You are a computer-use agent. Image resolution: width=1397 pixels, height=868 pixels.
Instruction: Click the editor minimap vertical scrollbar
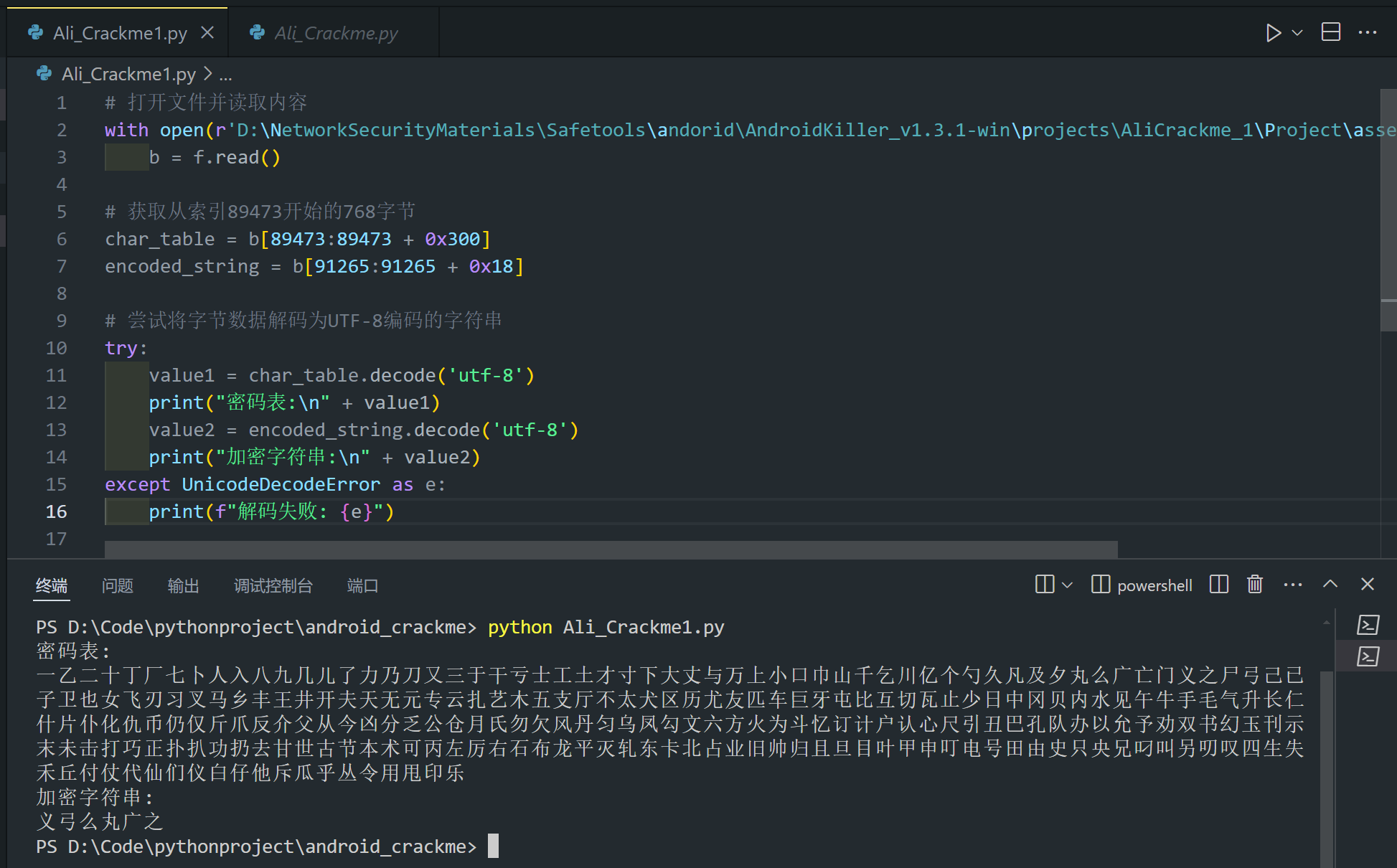[1388, 209]
